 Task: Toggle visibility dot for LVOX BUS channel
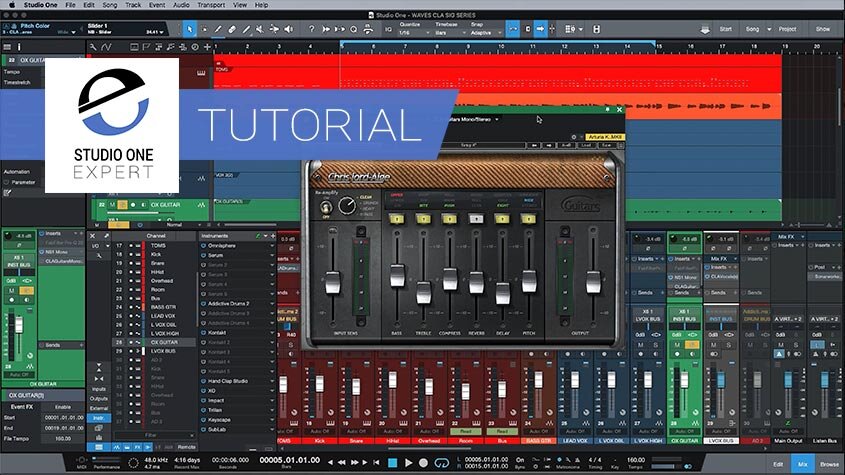pyautogui.click(x=131, y=351)
